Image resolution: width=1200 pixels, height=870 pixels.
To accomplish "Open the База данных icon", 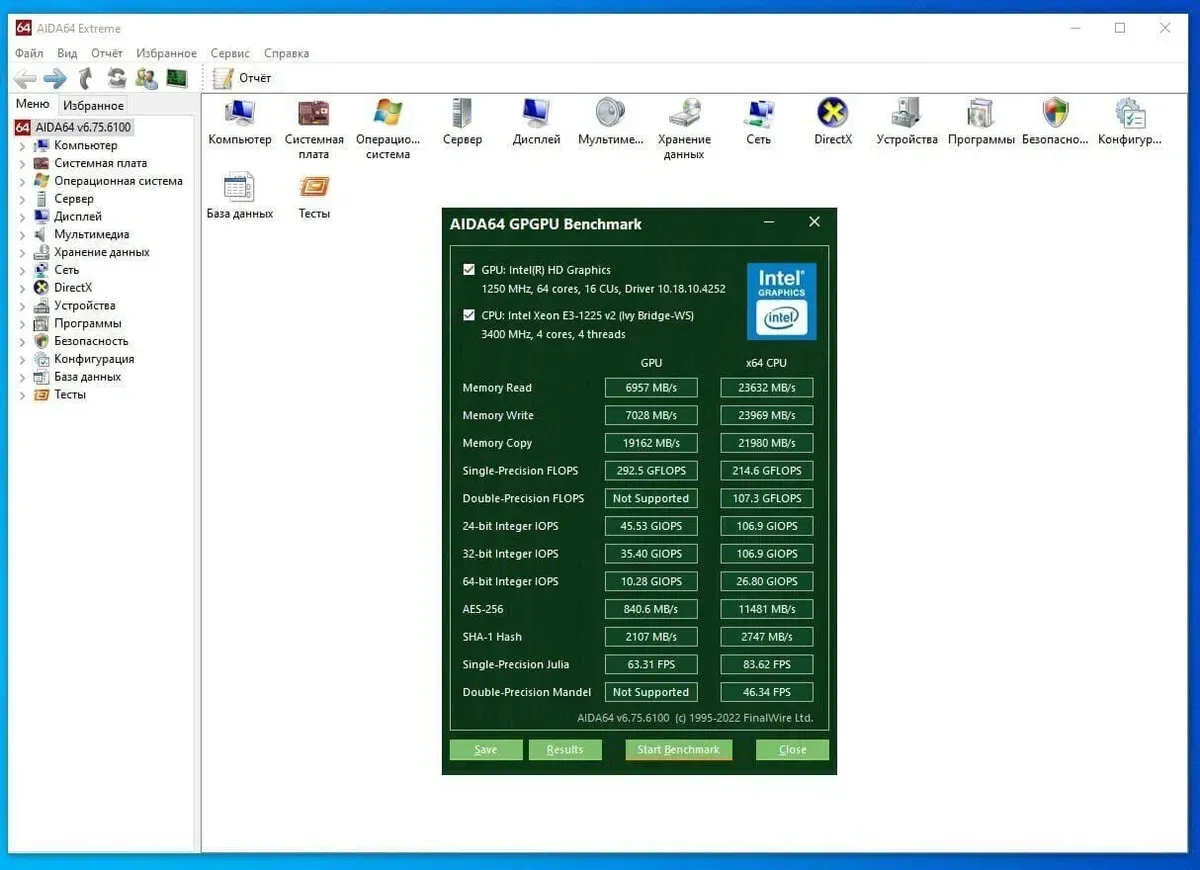I will 240,188.
